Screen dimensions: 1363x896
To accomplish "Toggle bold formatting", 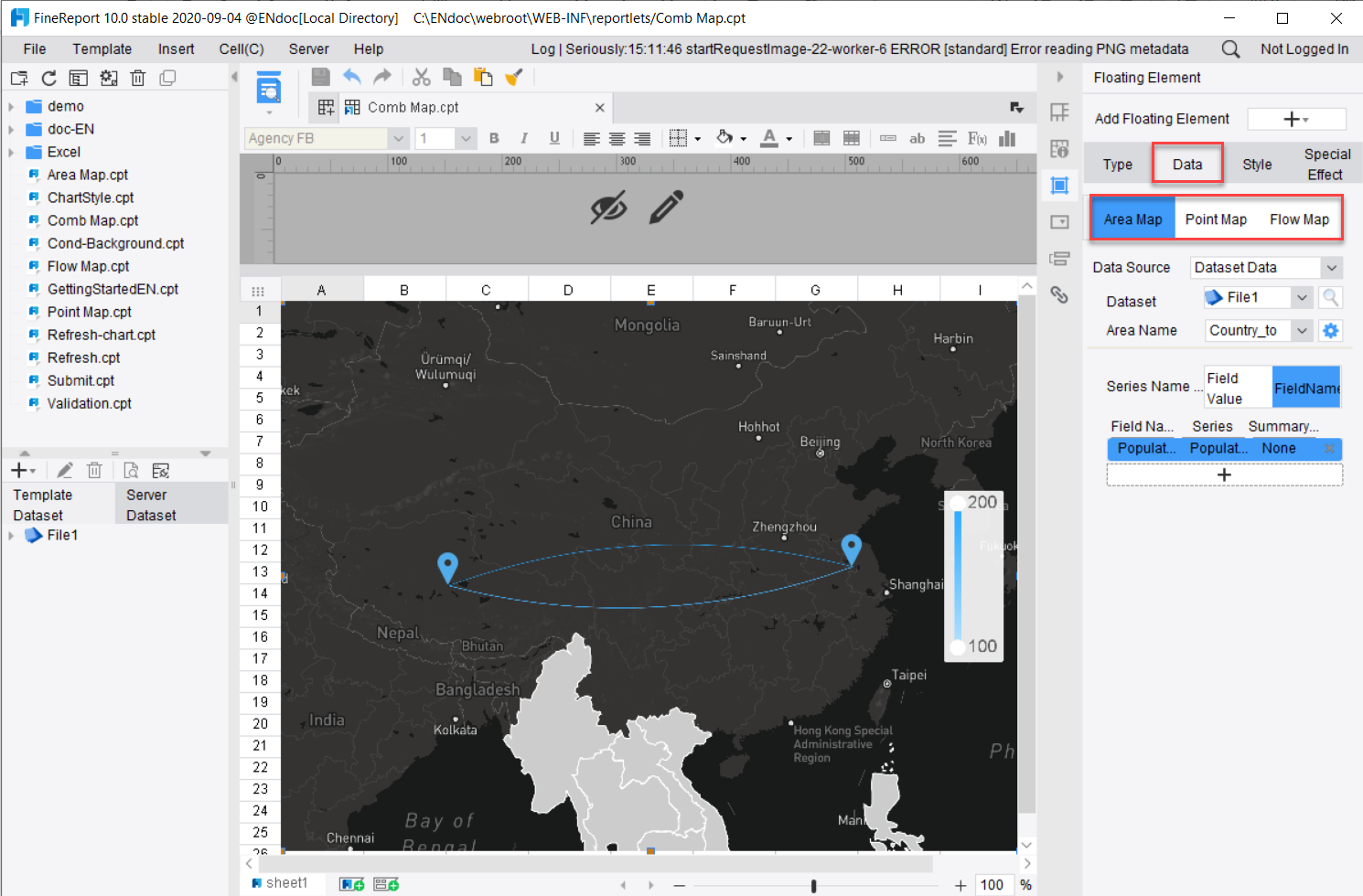I will (494, 137).
